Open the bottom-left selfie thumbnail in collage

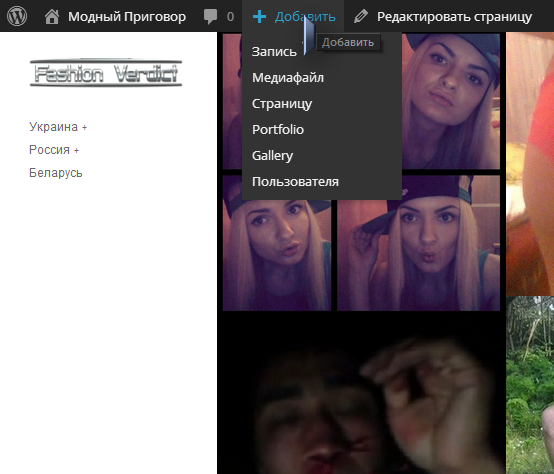tap(277, 254)
